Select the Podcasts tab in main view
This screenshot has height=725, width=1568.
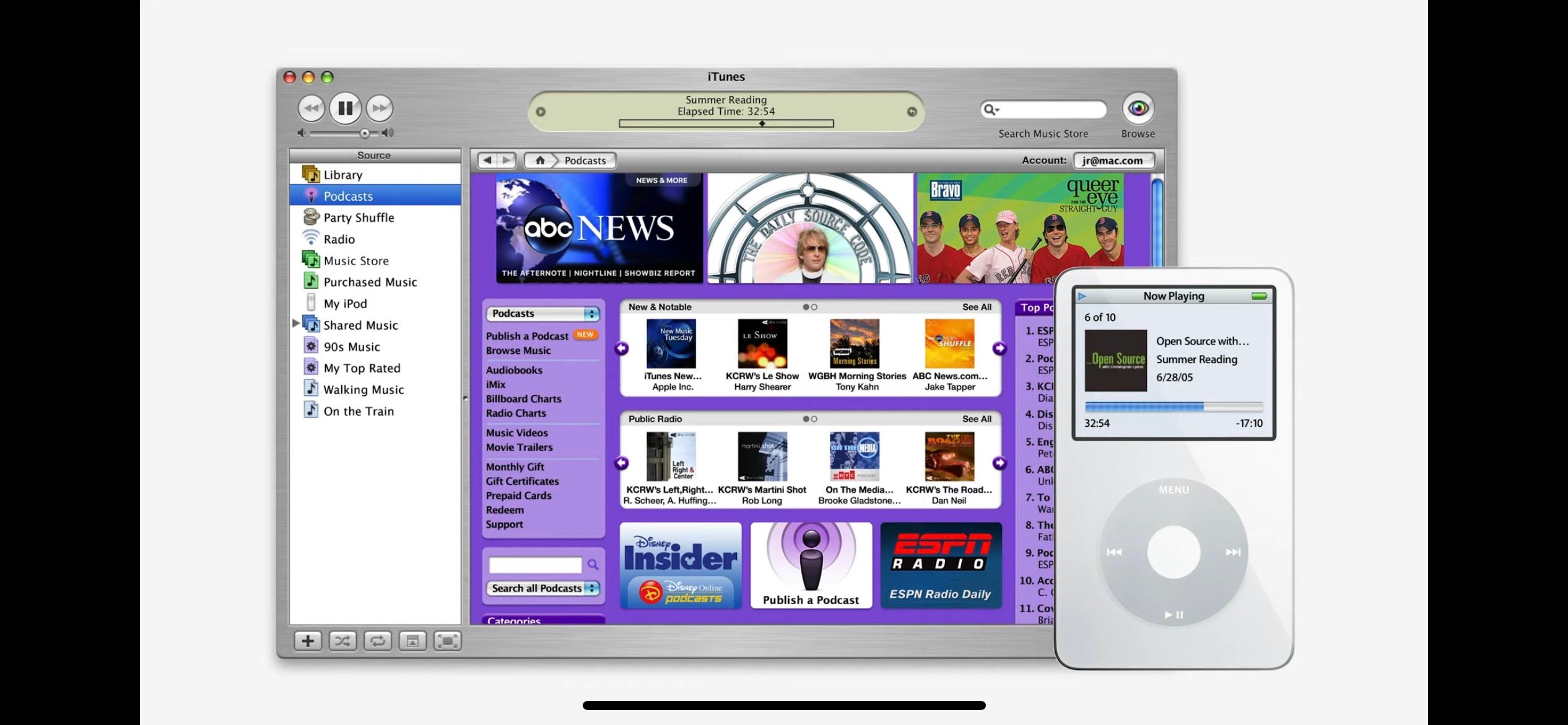click(584, 160)
